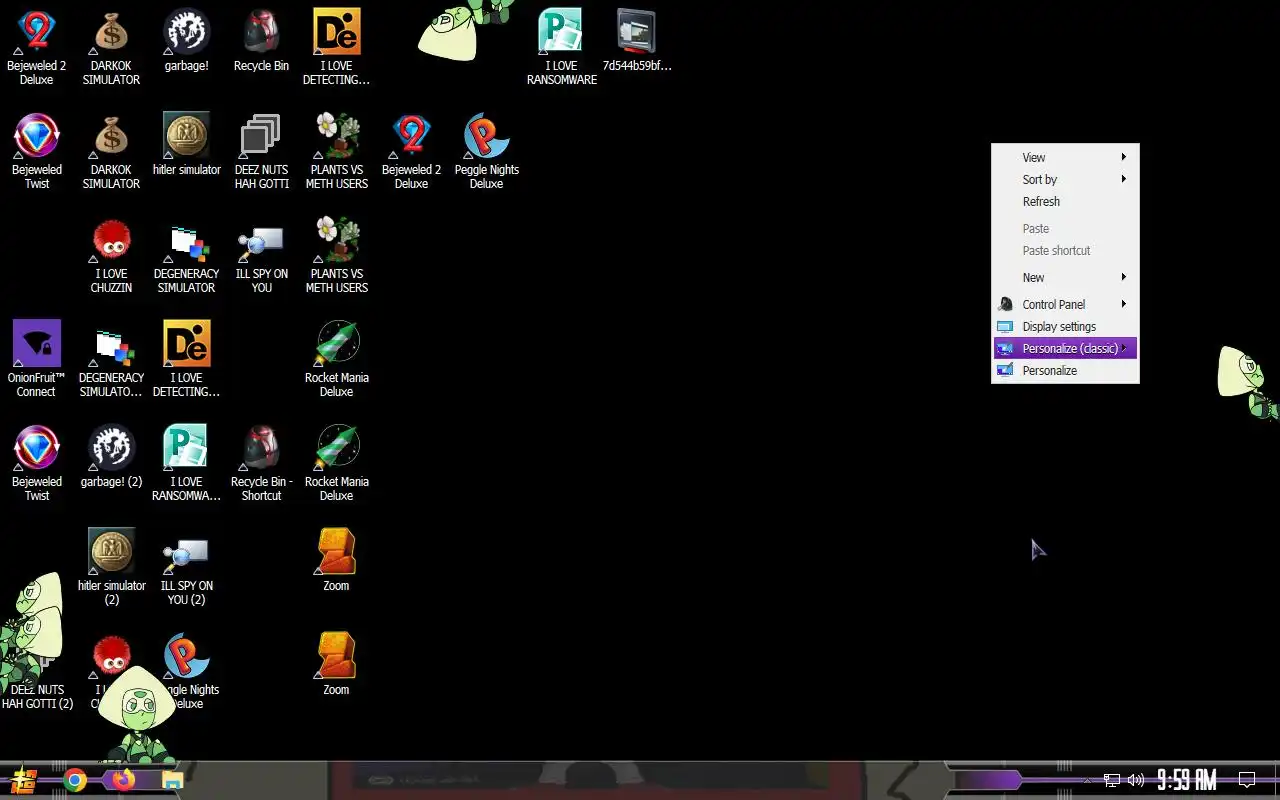1280x800 pixels.
Task: Select the garbage! (2) desktop icon
Action: [111, 456]
